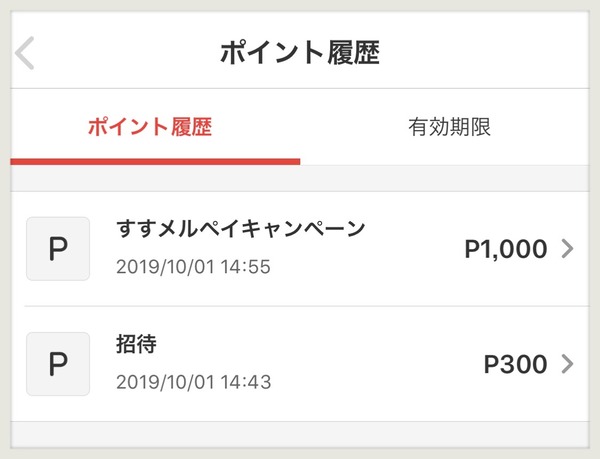Click the P icon beside 招待
Viewport: 600px width, 459px height.
(x=58, y=363)
